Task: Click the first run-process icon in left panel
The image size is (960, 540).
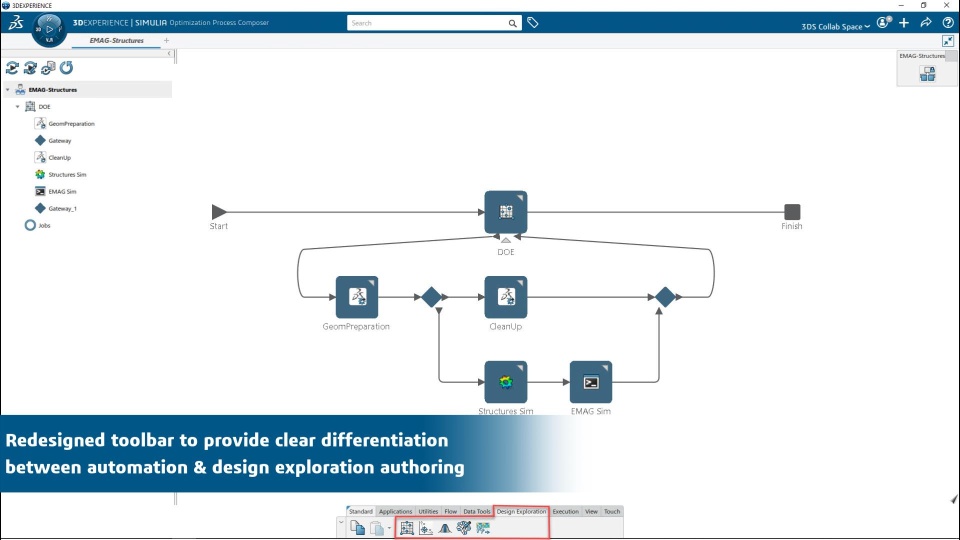Action: pyautogui.click(x=12, y=67)
